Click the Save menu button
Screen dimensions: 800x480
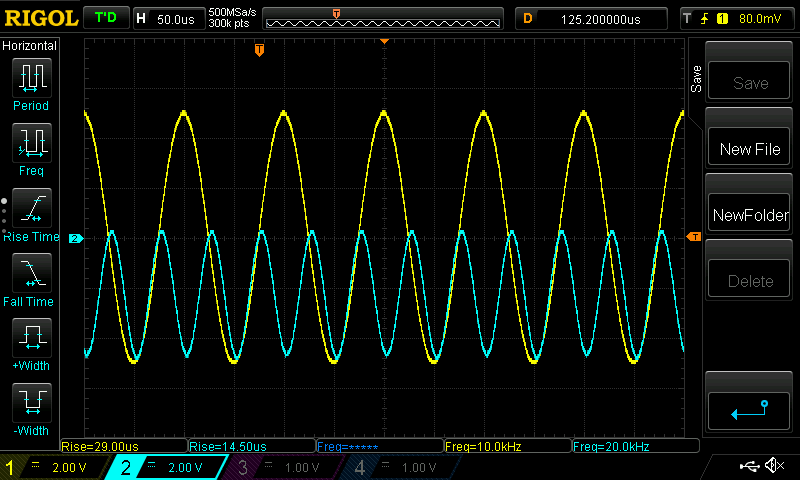point(749,83)
